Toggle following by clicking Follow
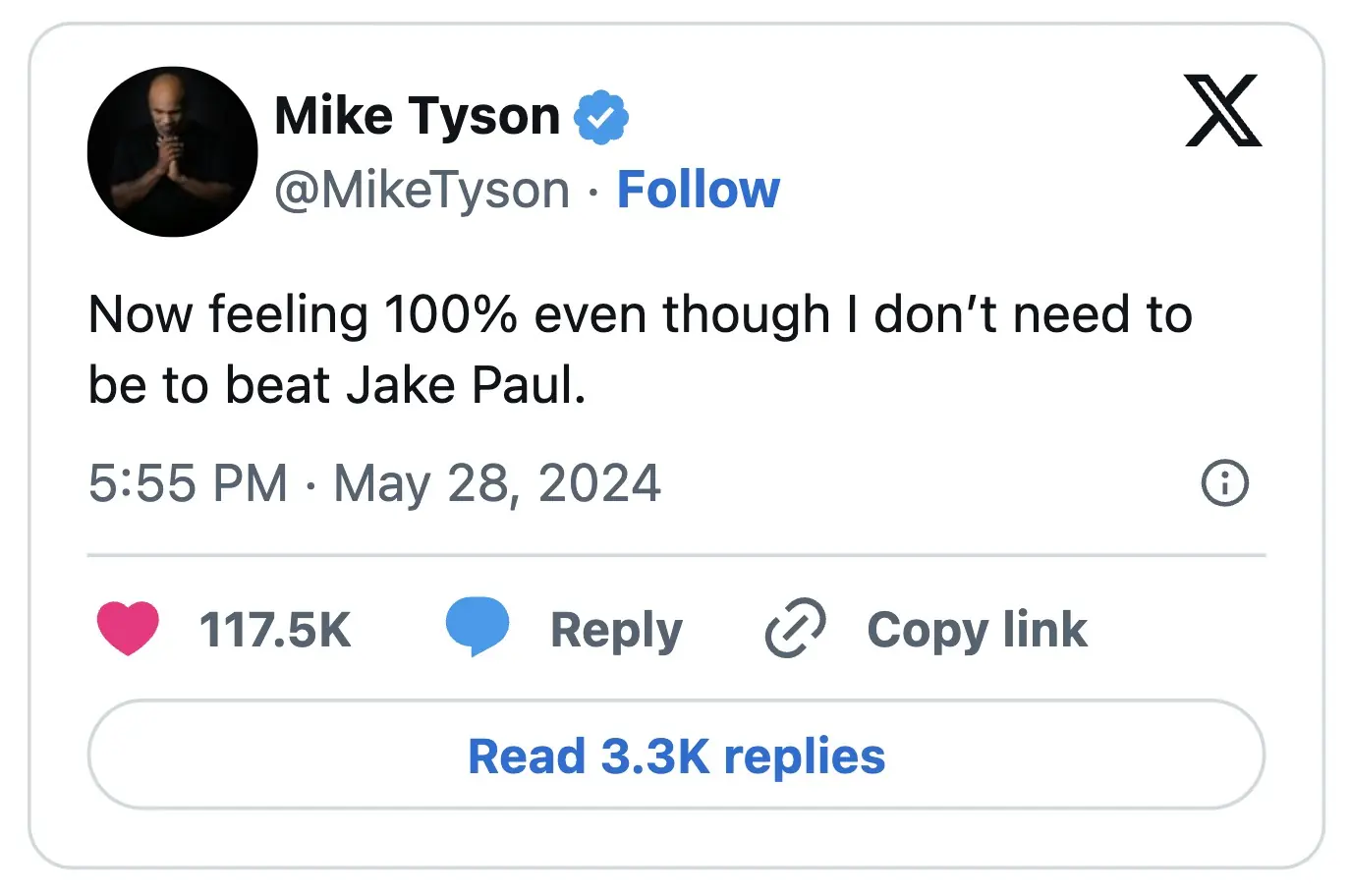1350x896 pixels. tap(699, 189)
